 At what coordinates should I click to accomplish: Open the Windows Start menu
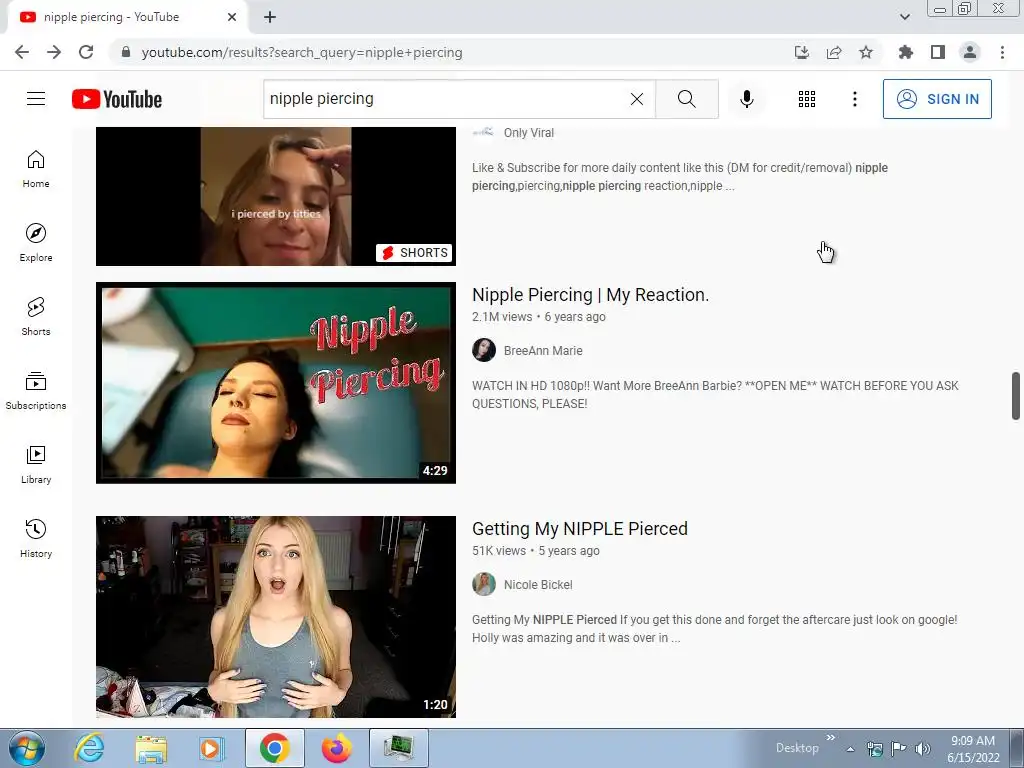(x=27, y=748)
